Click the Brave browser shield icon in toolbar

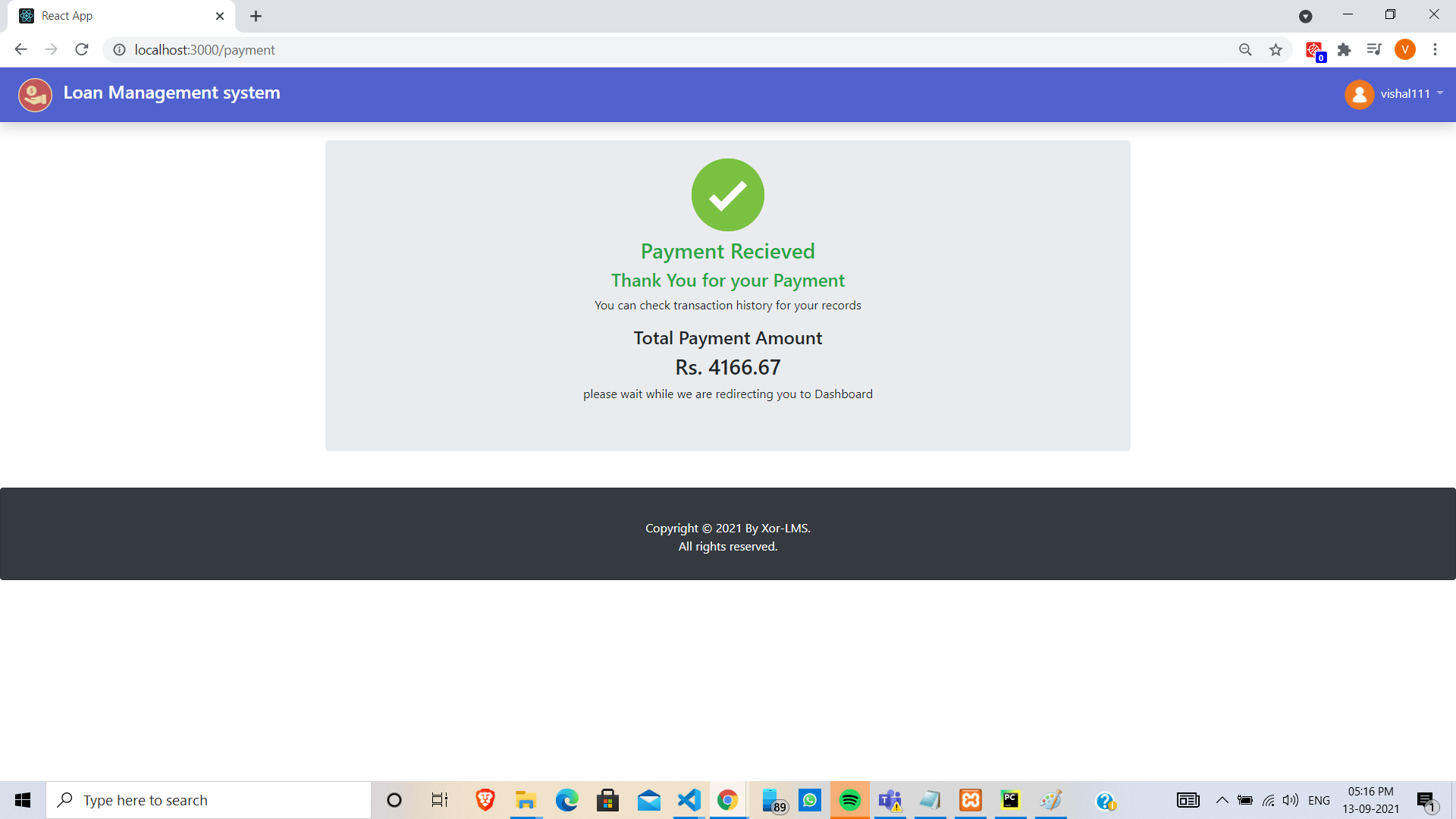1313,49
